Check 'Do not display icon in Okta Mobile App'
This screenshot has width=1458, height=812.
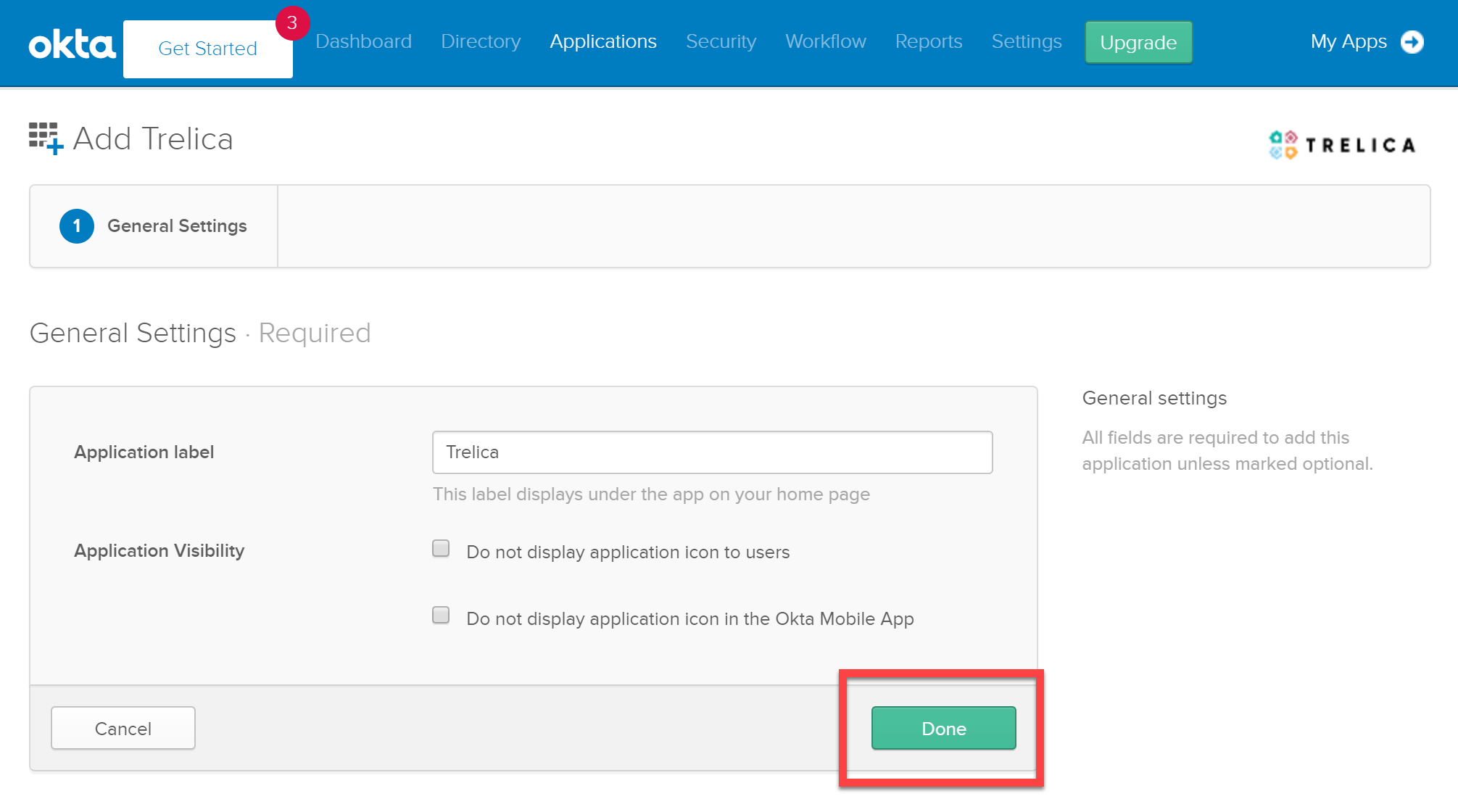point(441,616)
